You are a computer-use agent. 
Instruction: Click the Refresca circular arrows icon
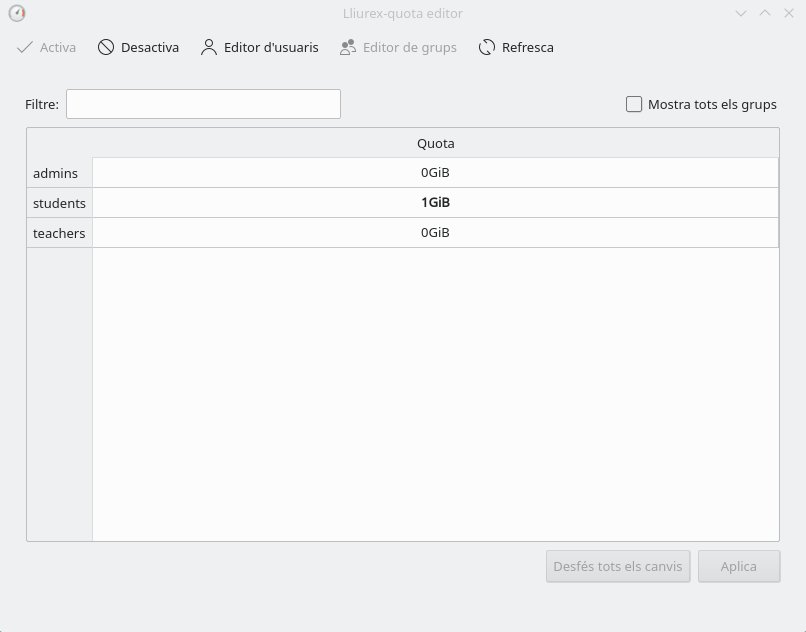pos(487,47)
